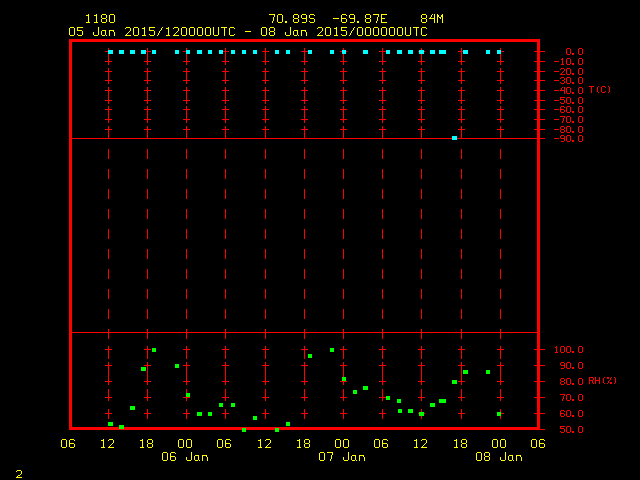Click the "100.0" humidity tick label
The width and height of the screenshot is (640, 480).
pos(570,350)
